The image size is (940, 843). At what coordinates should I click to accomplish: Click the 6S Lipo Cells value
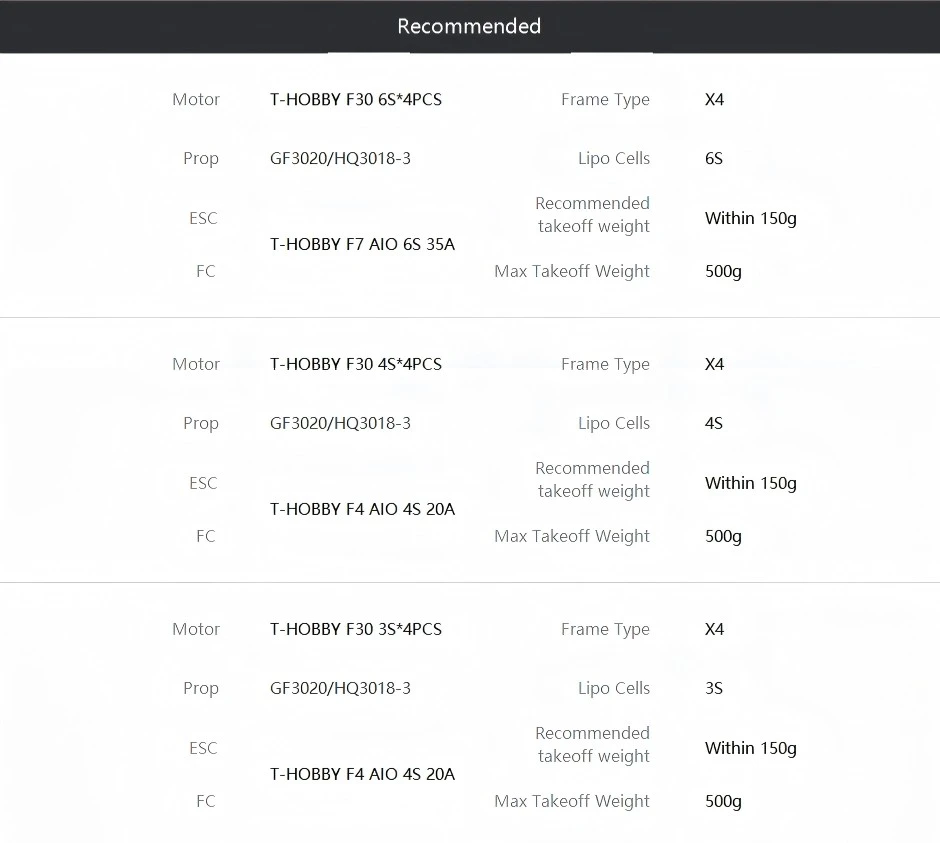(x=713, y=159)
